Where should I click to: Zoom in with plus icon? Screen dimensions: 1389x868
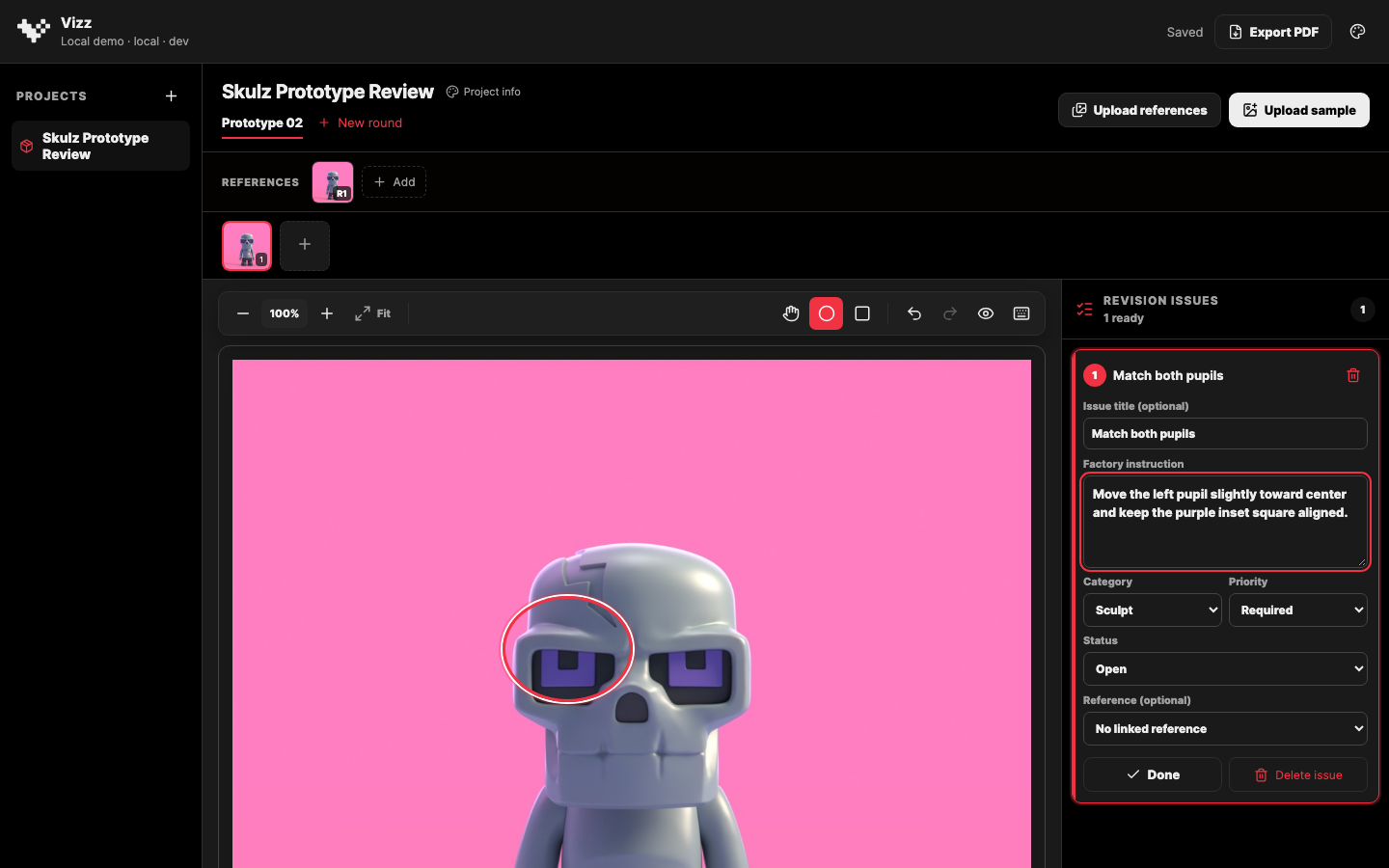[x=327, y=313]
